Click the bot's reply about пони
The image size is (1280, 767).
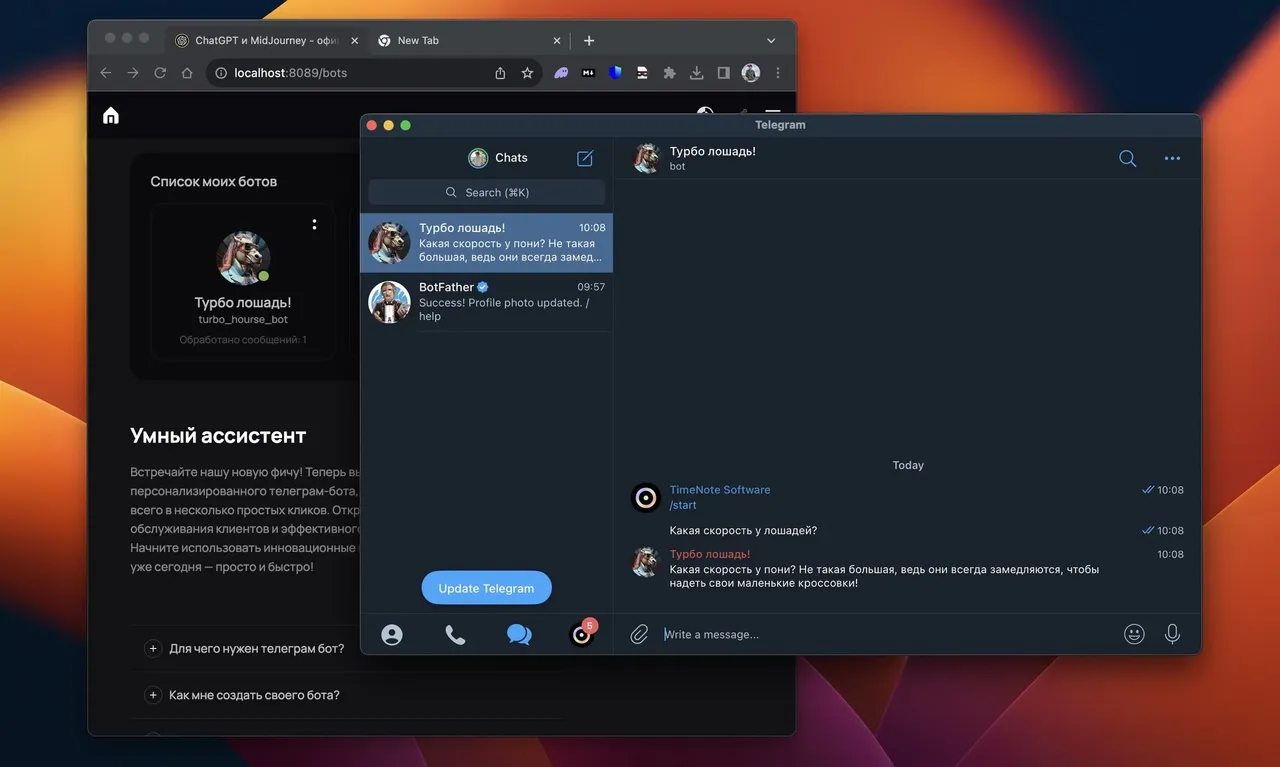point(884,576)
